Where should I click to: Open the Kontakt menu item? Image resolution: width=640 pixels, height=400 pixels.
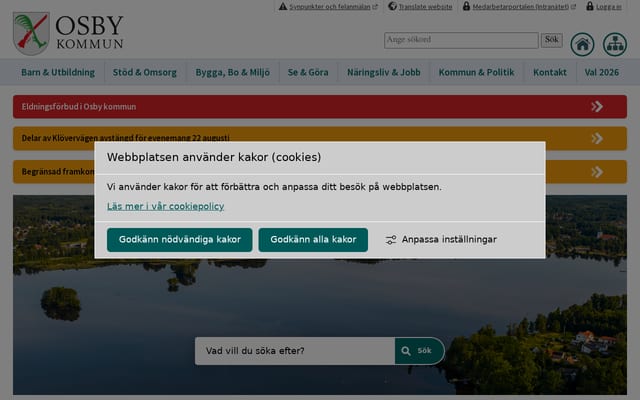click(550, 72)
